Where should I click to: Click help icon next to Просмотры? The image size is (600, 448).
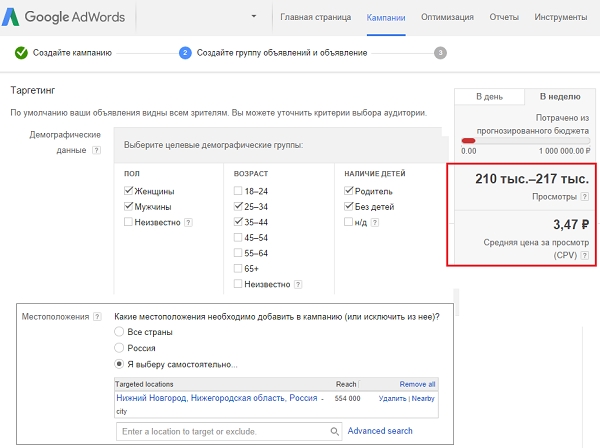(x=585, y=198)
